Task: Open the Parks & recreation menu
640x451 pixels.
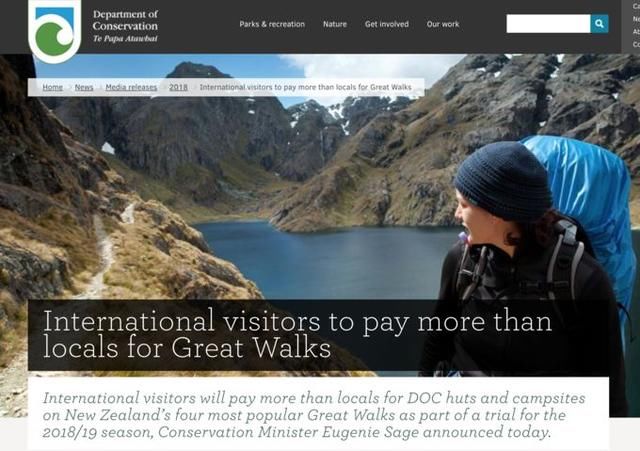Action: click(x=272, y=24)
